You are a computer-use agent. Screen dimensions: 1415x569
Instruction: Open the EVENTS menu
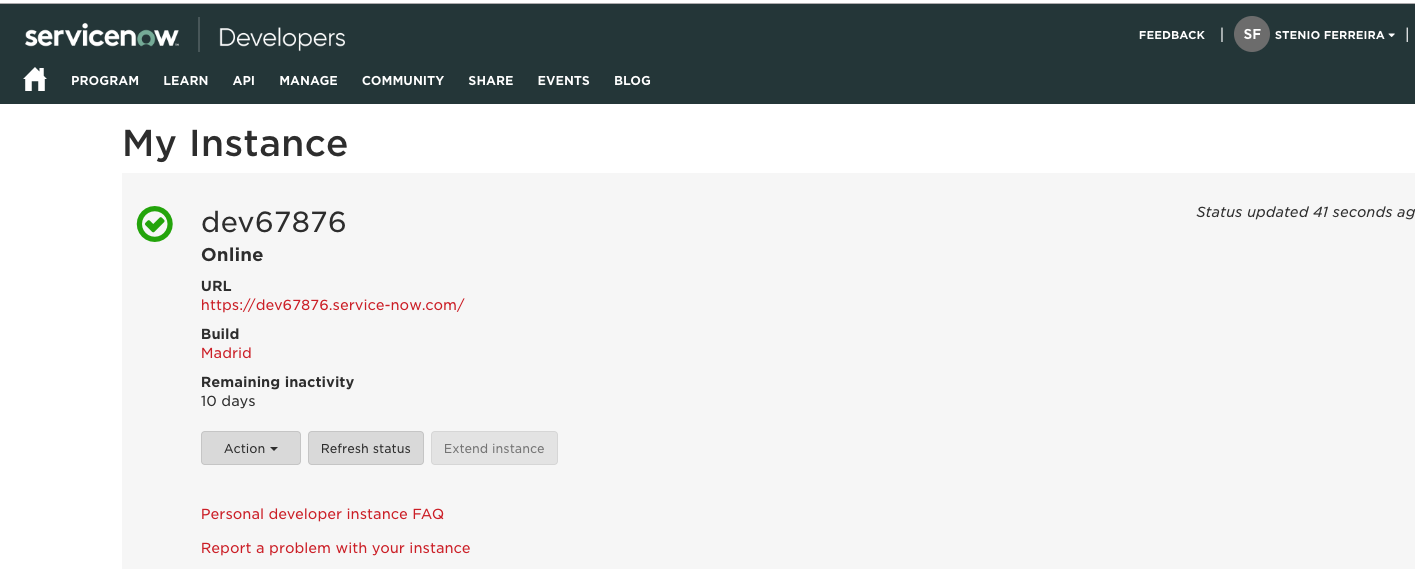coord(564,81)
